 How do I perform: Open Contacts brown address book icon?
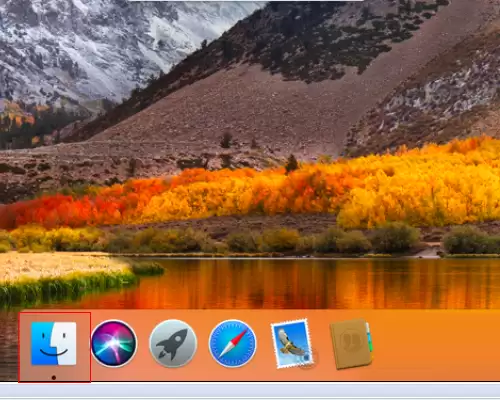[x=351, y=344]
